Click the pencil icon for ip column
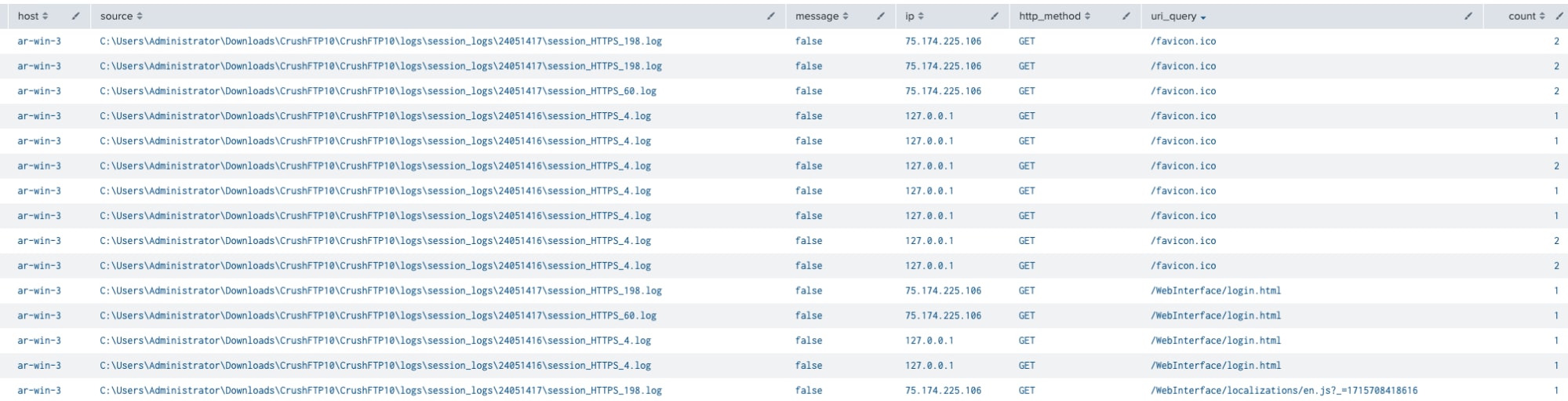This screenshot has height=401, width=1568. (995, 16)
